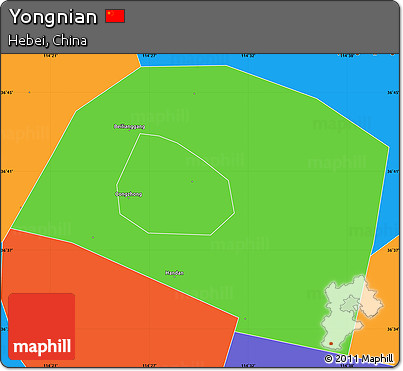
Task: Click the Handan city label
Action: 174,273
